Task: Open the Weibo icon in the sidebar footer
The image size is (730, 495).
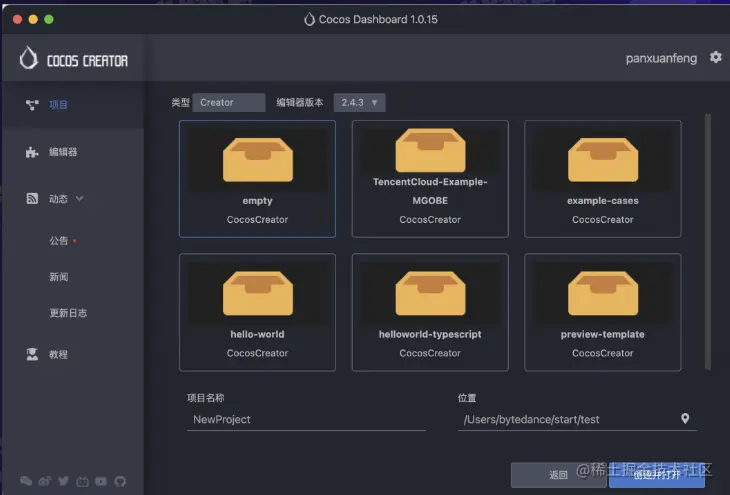Action: pos(45,481)
